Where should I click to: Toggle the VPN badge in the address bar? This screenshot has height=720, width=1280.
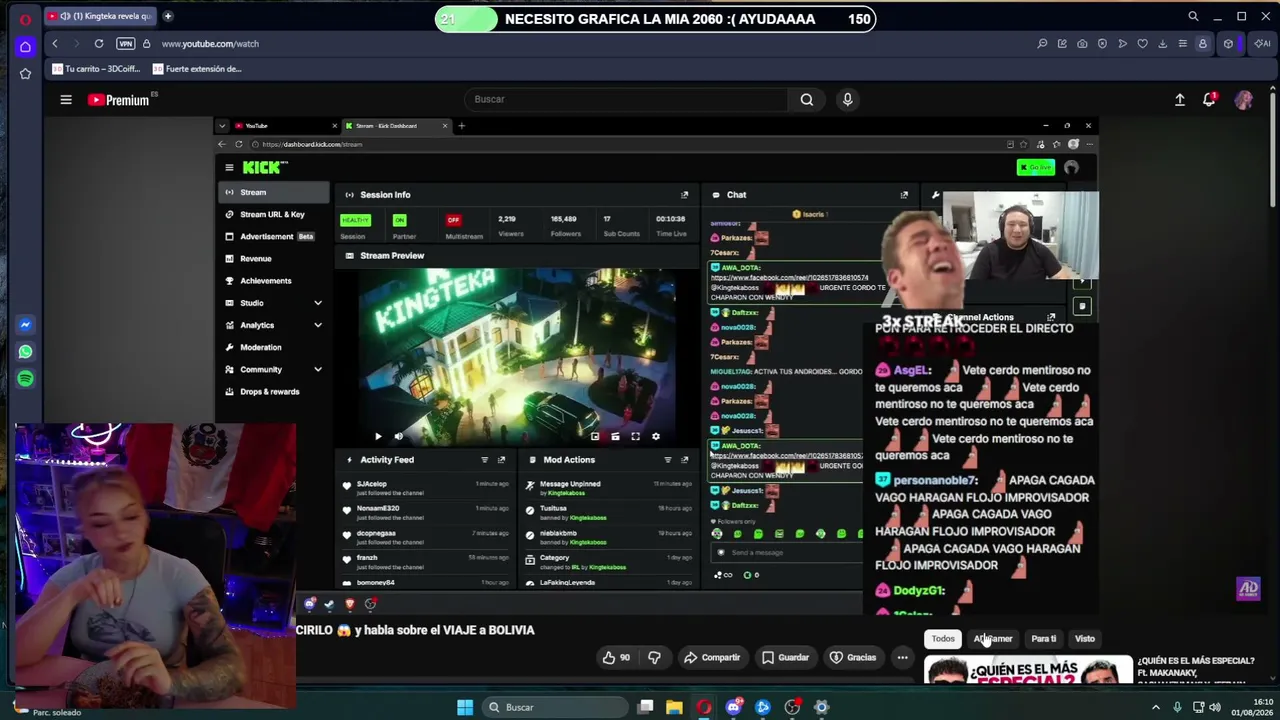pyautogui.click(x=125, y=44)
